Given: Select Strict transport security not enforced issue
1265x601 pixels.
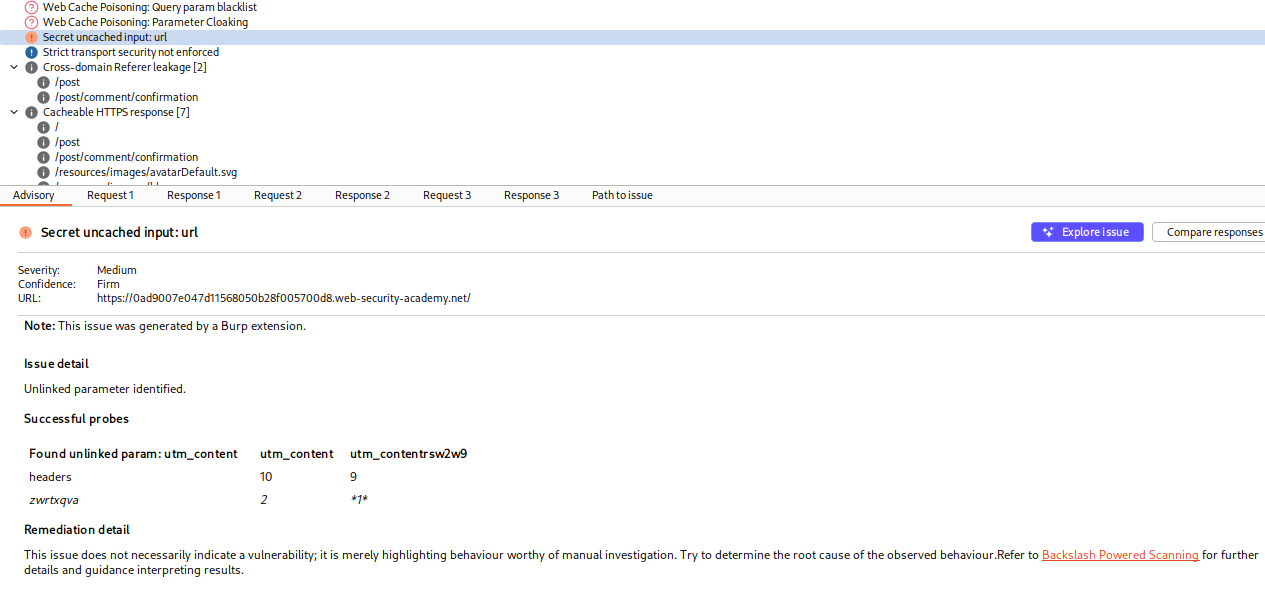Looking at the screenshot, I should tap(130, 52).
